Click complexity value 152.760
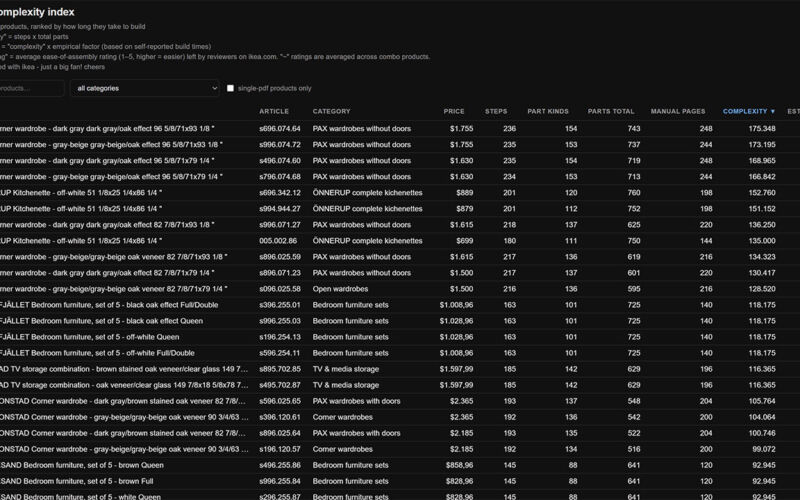 tap(762, 193)
